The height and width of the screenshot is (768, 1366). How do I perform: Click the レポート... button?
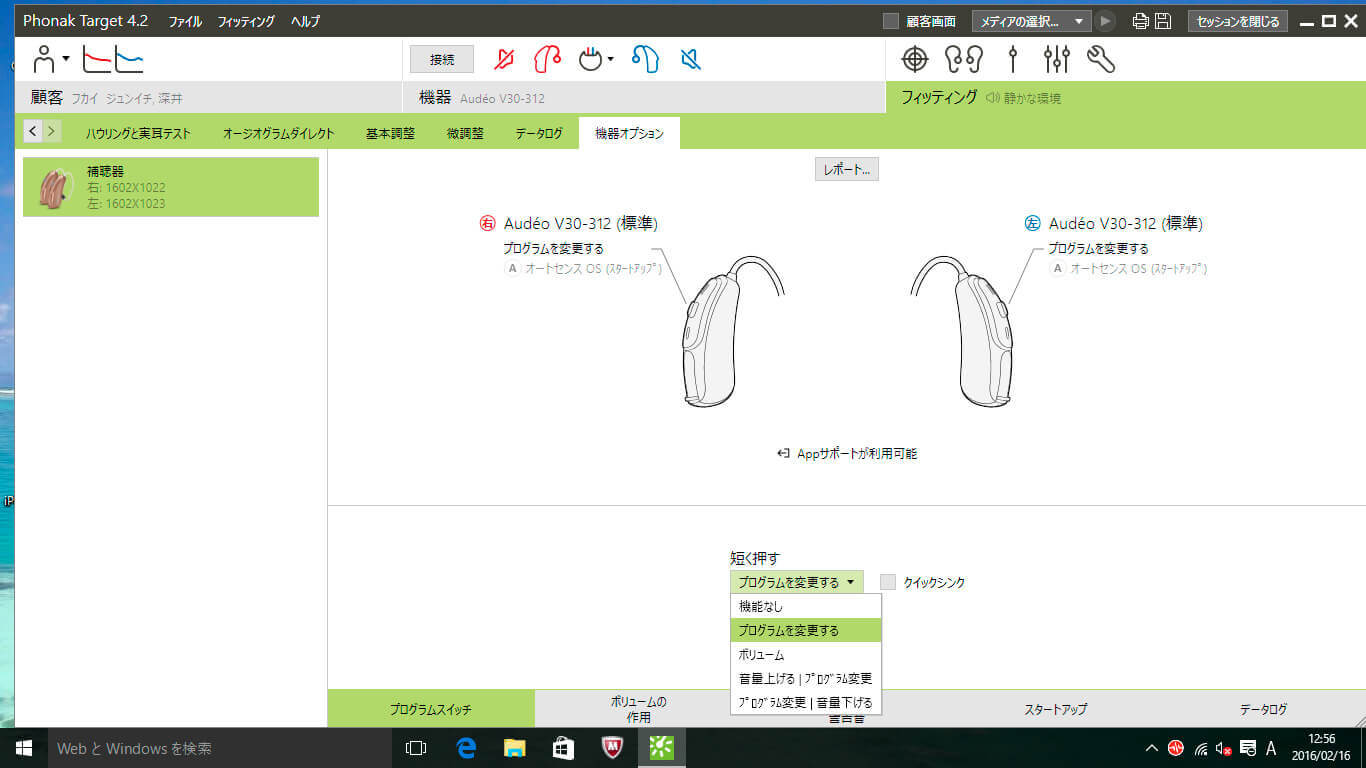tap(847, 170)
